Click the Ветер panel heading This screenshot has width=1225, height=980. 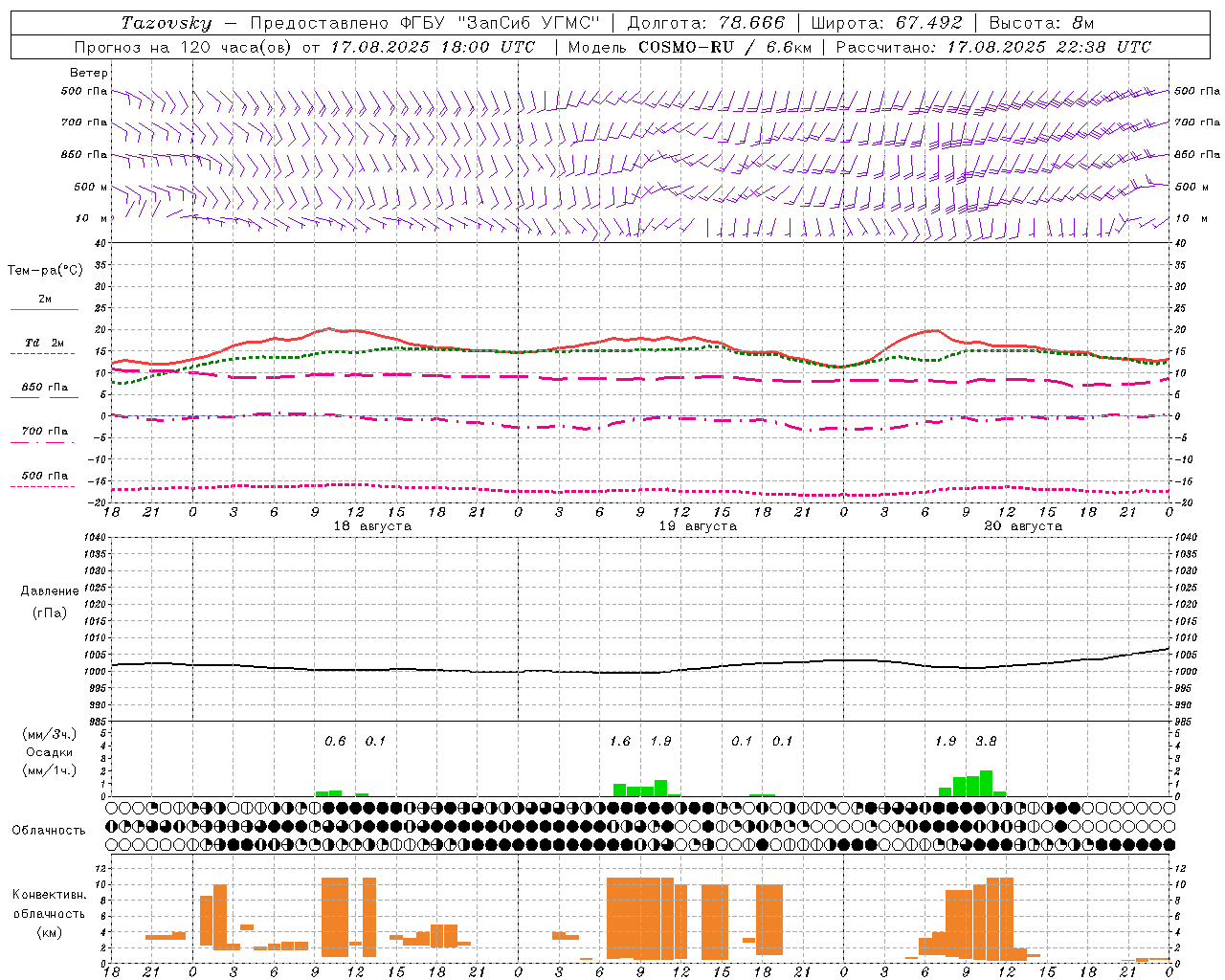point(89,73)
